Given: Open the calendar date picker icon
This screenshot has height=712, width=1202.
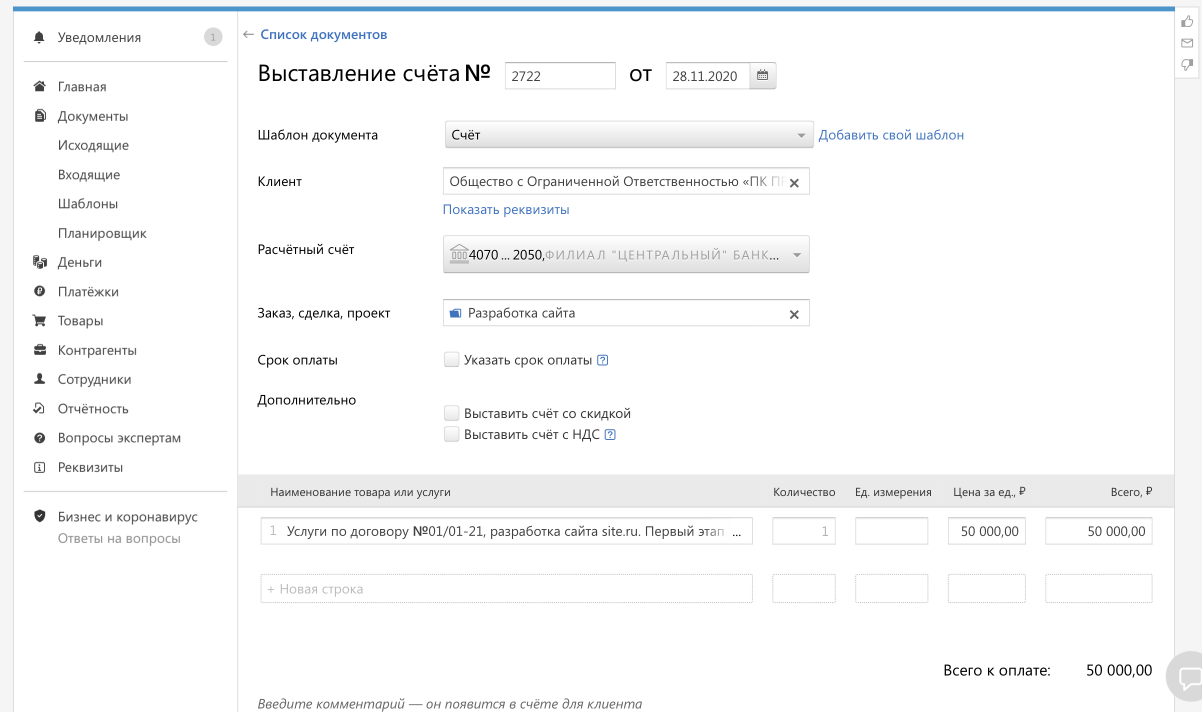Looking at the screenshot, I should (763, 76).
